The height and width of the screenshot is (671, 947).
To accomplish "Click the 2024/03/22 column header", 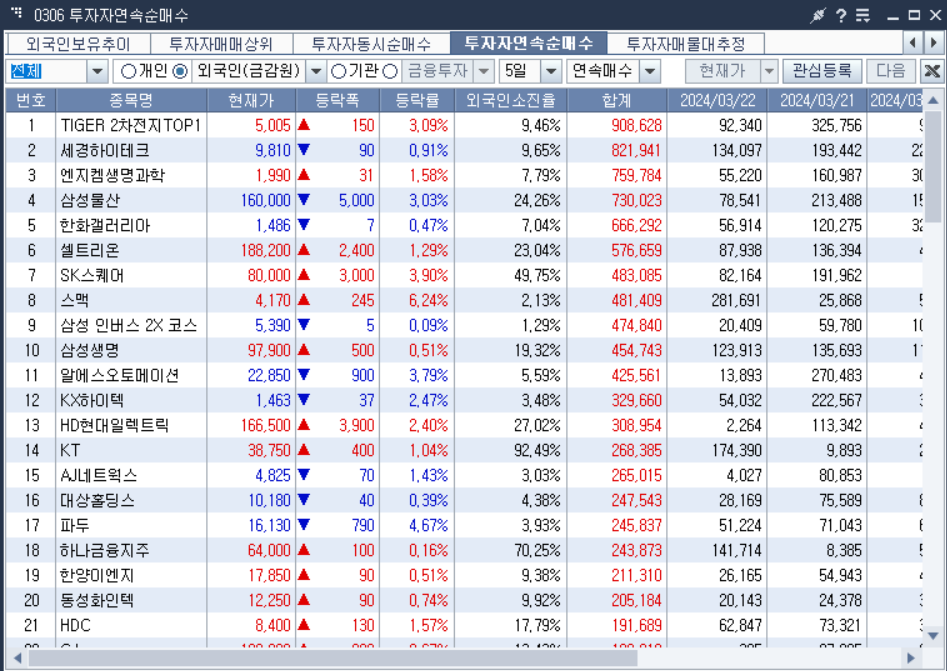I will pyautogui.click(x=717, y=100).
